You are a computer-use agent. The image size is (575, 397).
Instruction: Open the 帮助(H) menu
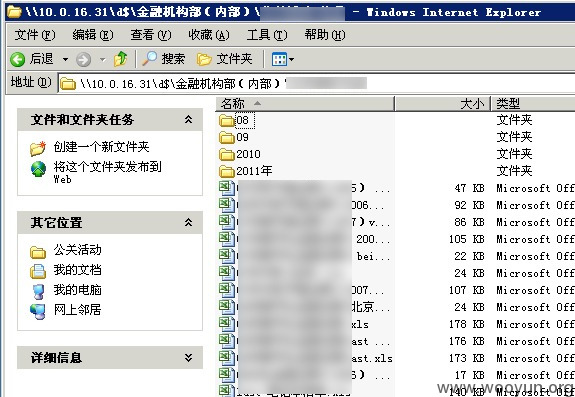click(x=325, y=35)
